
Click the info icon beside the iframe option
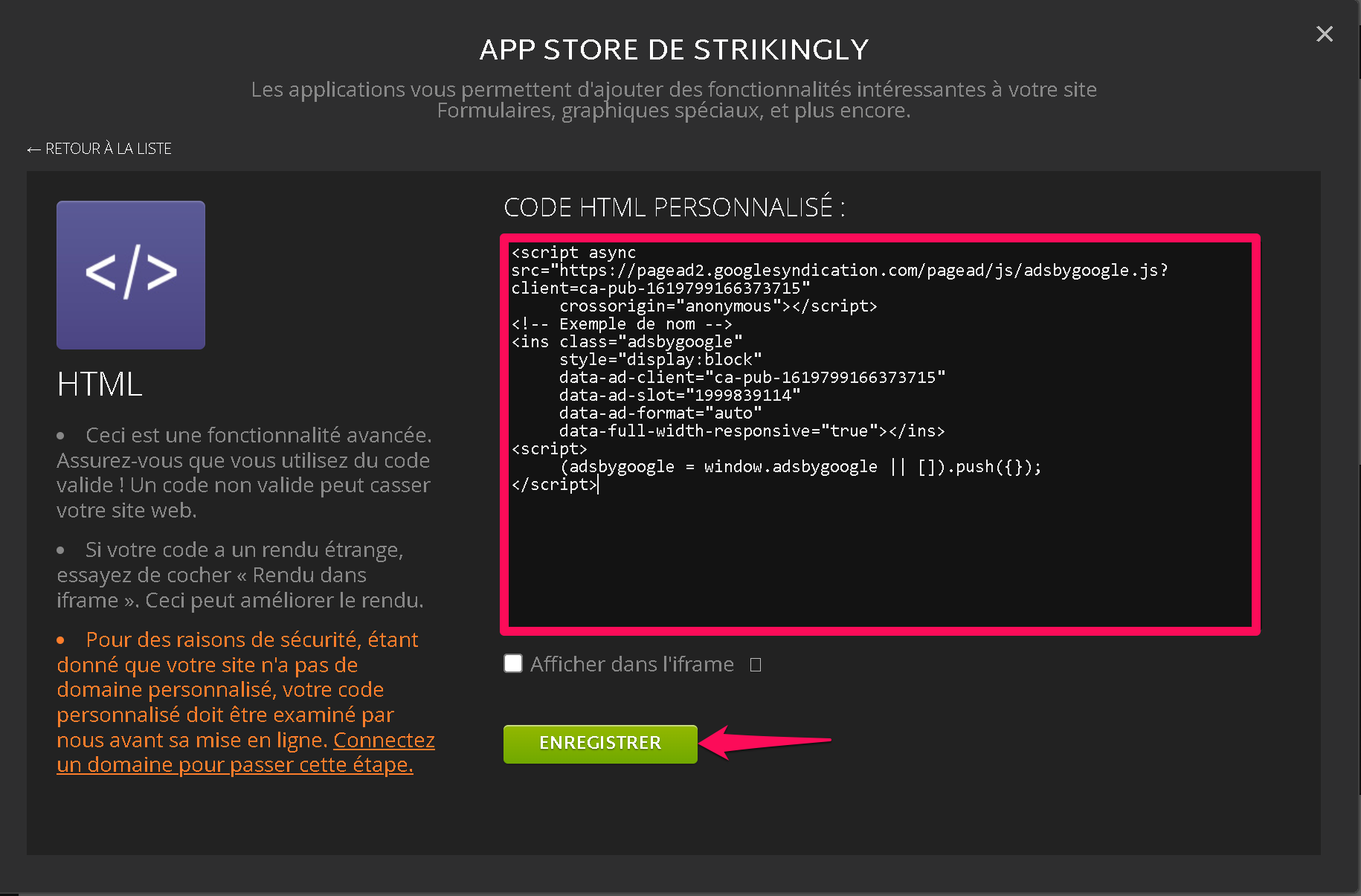[x=756, y=665]
